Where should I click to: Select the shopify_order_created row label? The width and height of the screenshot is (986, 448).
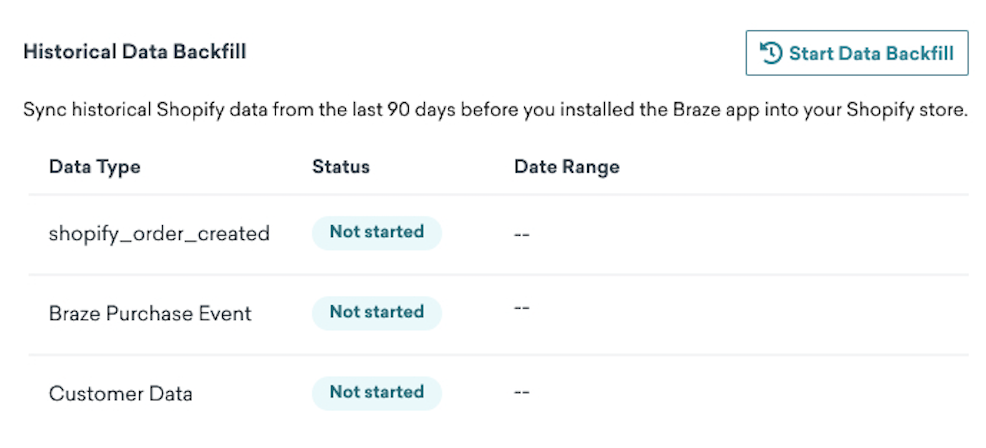point(159,234)
